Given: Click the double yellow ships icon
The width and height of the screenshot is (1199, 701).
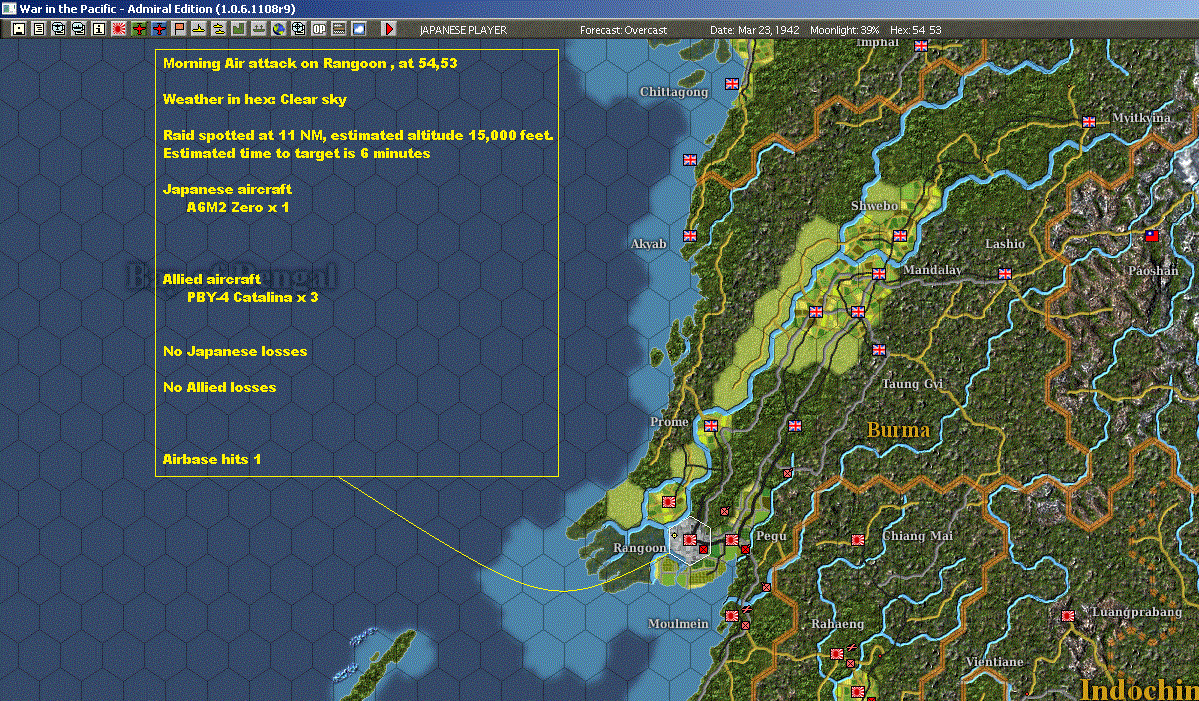Looking at the screenshot, I should click(x=219, y=29).
